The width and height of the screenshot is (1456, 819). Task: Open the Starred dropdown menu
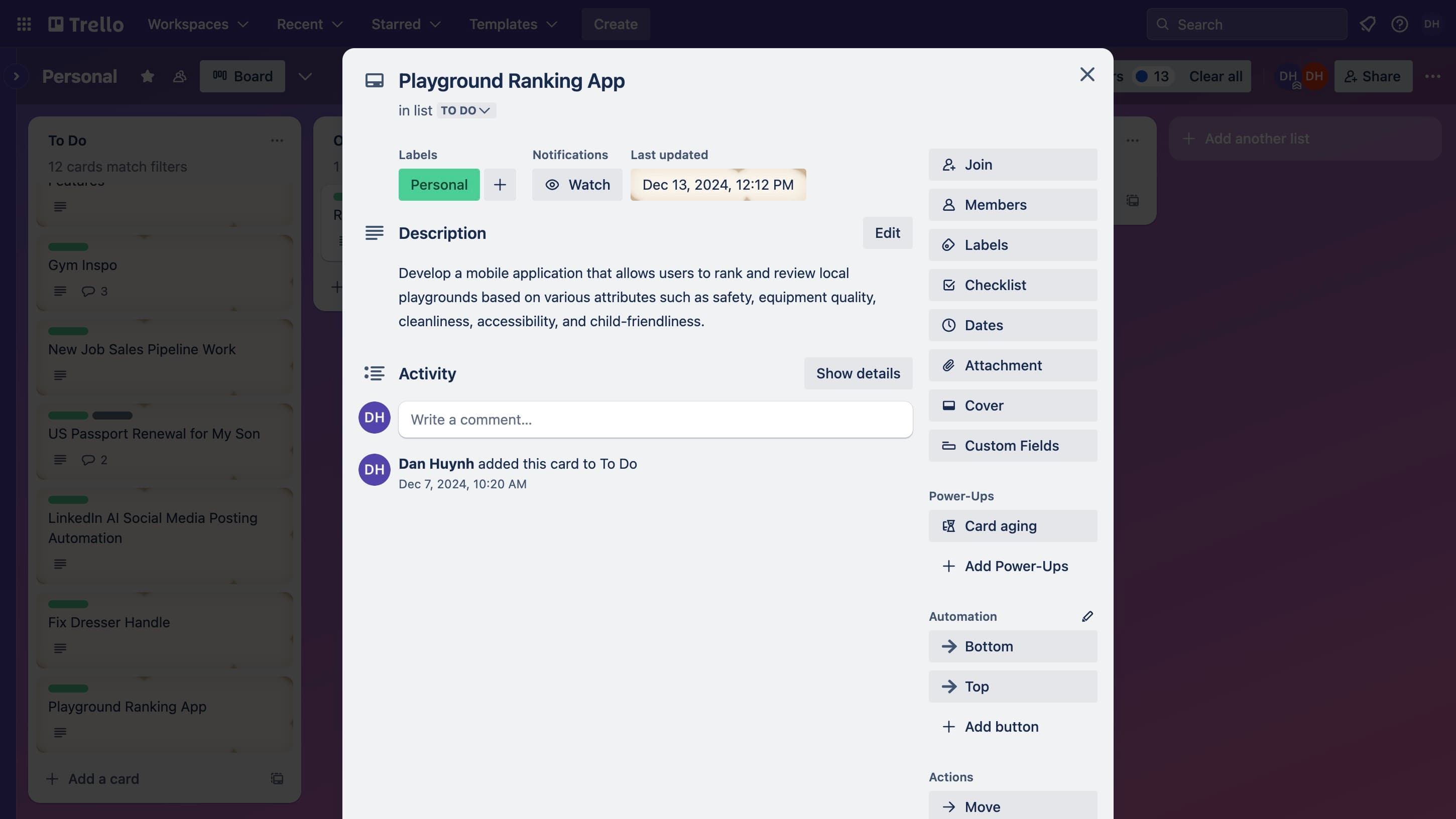click(x=406, y=24)
